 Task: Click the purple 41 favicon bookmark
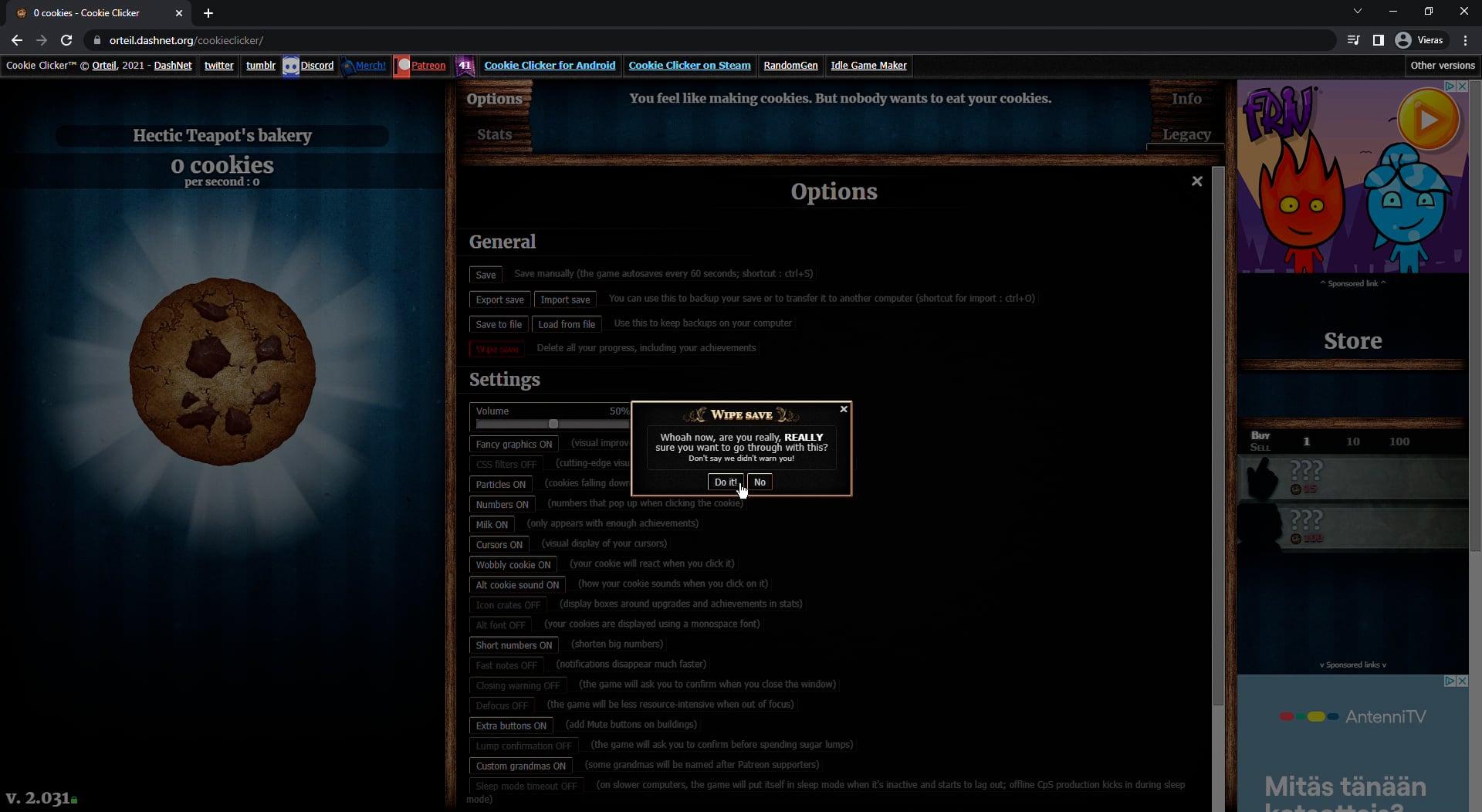(465, 66)
